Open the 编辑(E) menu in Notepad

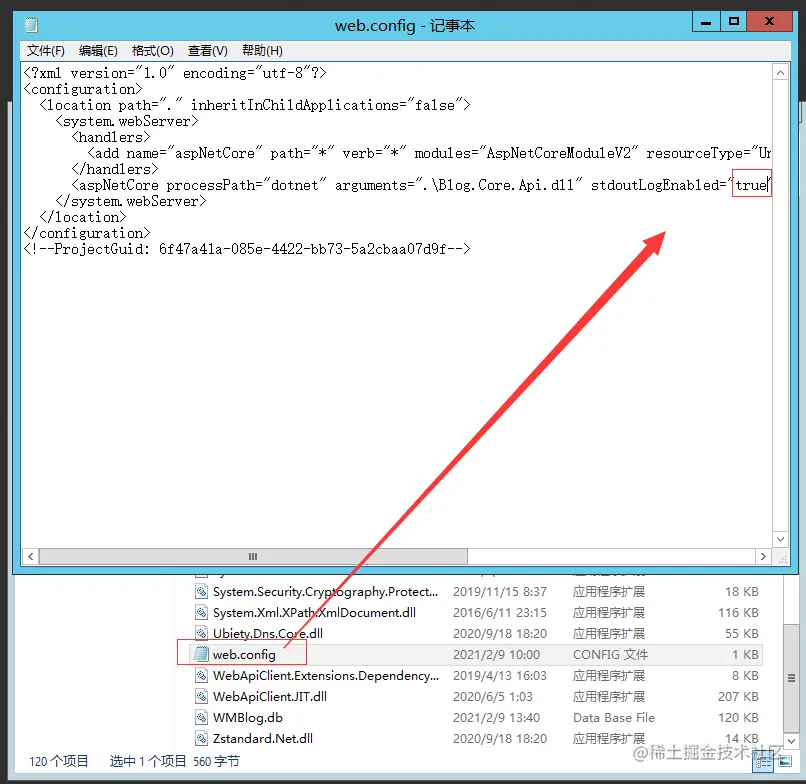click(98, 51)
